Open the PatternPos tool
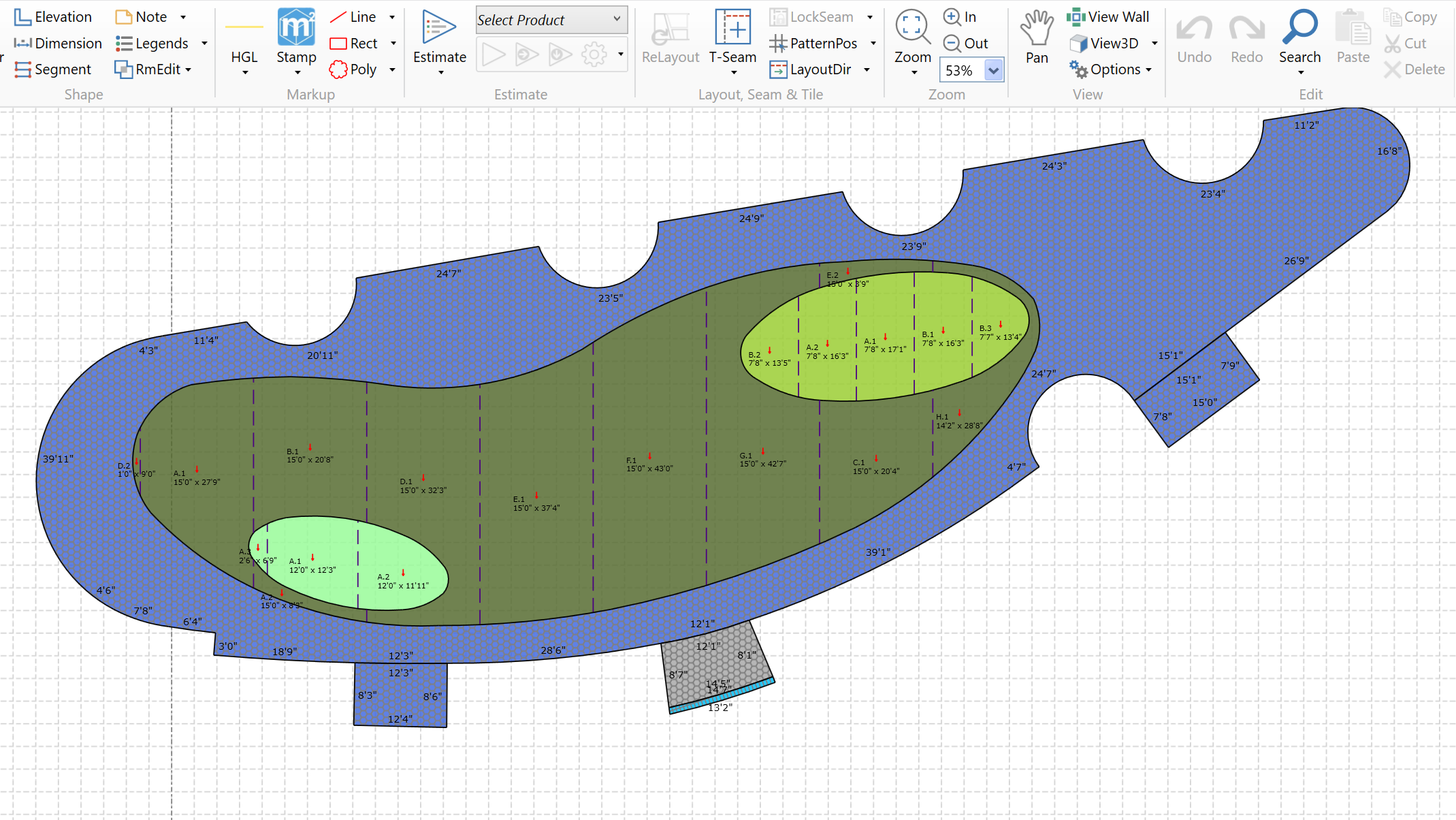This screenshot has height=820, width=1456. pos(813,44)
